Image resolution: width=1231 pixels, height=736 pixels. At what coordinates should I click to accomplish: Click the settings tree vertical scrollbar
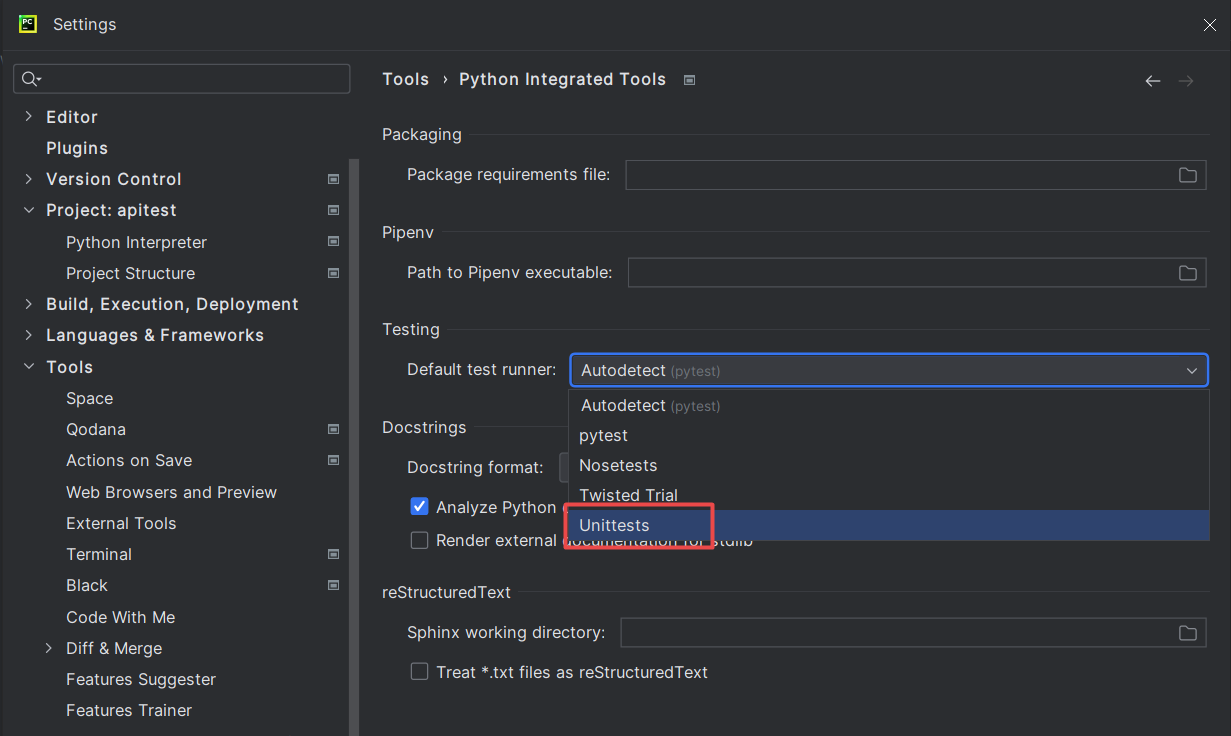(353, 447)
